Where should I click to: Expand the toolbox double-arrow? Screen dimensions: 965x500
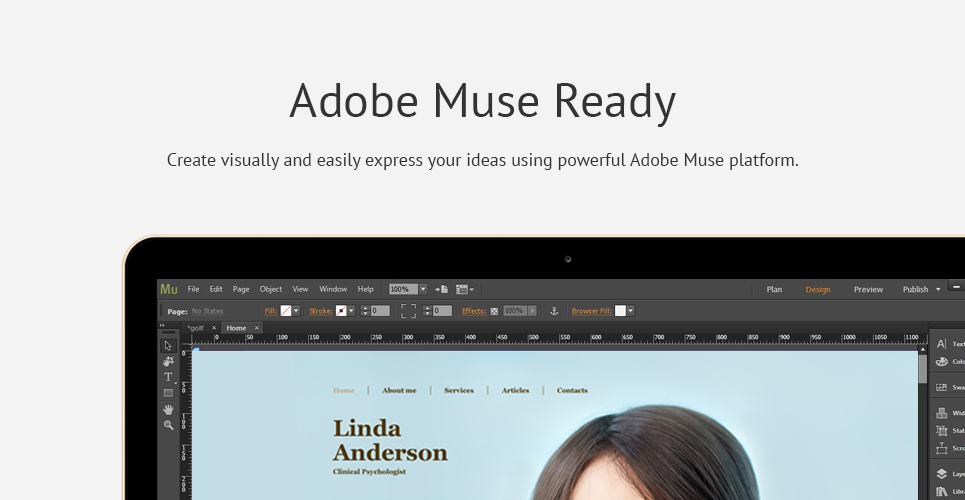coord(162,326)
